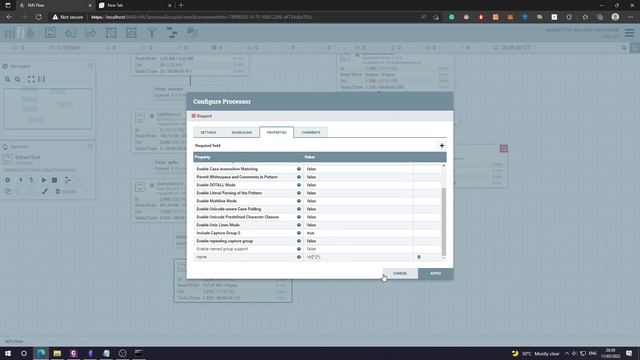
Task: Delete the 'name' property with trash icon
Action: [419, 257]
